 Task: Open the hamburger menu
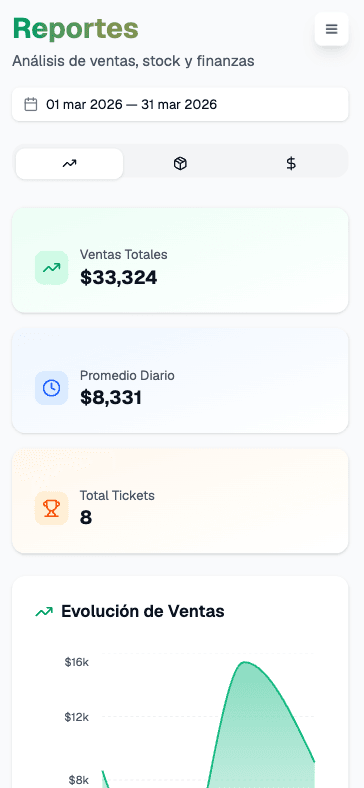pos(331,29)
